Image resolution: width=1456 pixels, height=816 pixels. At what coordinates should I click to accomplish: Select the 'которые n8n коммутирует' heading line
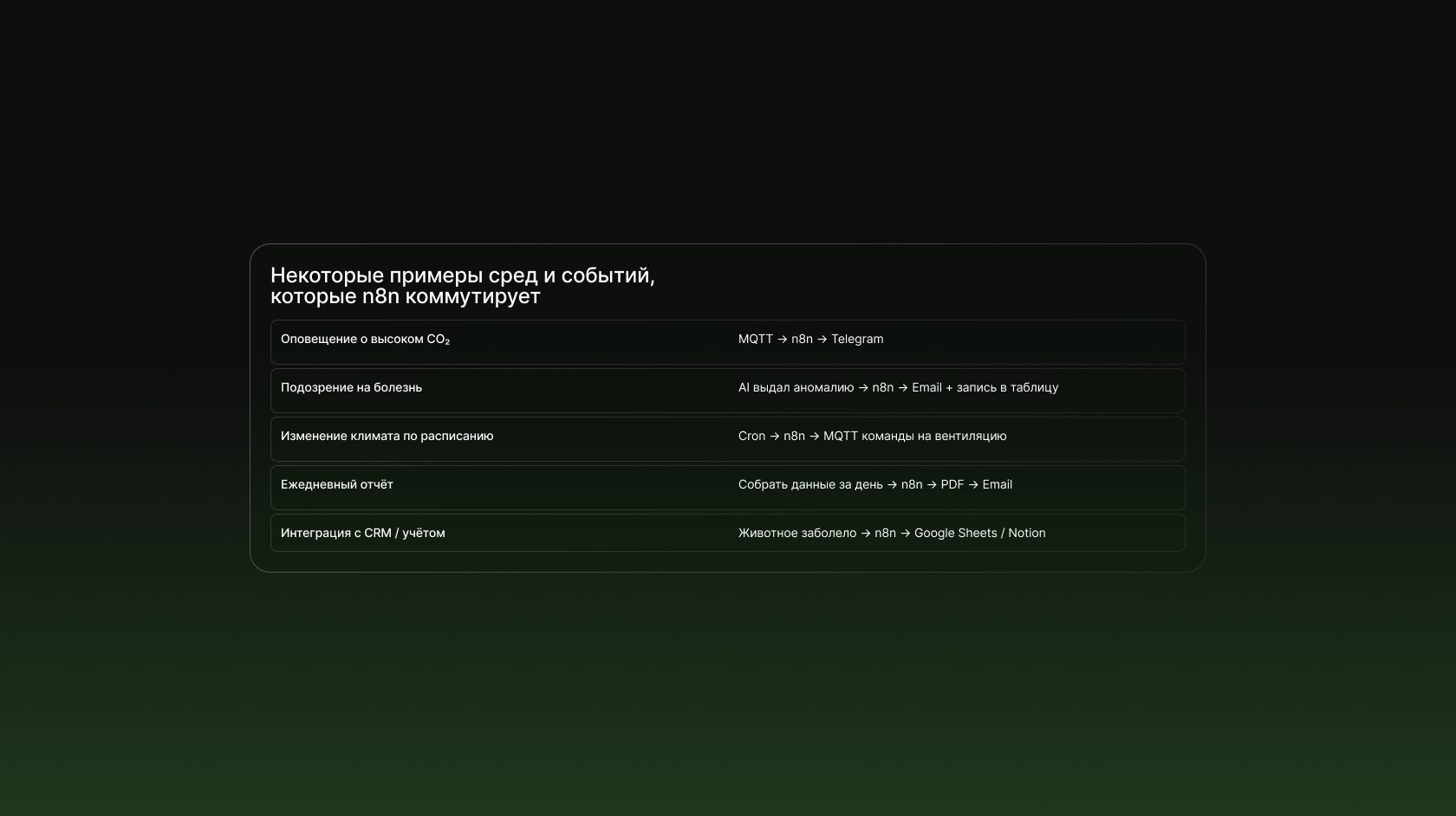[405, 296]
